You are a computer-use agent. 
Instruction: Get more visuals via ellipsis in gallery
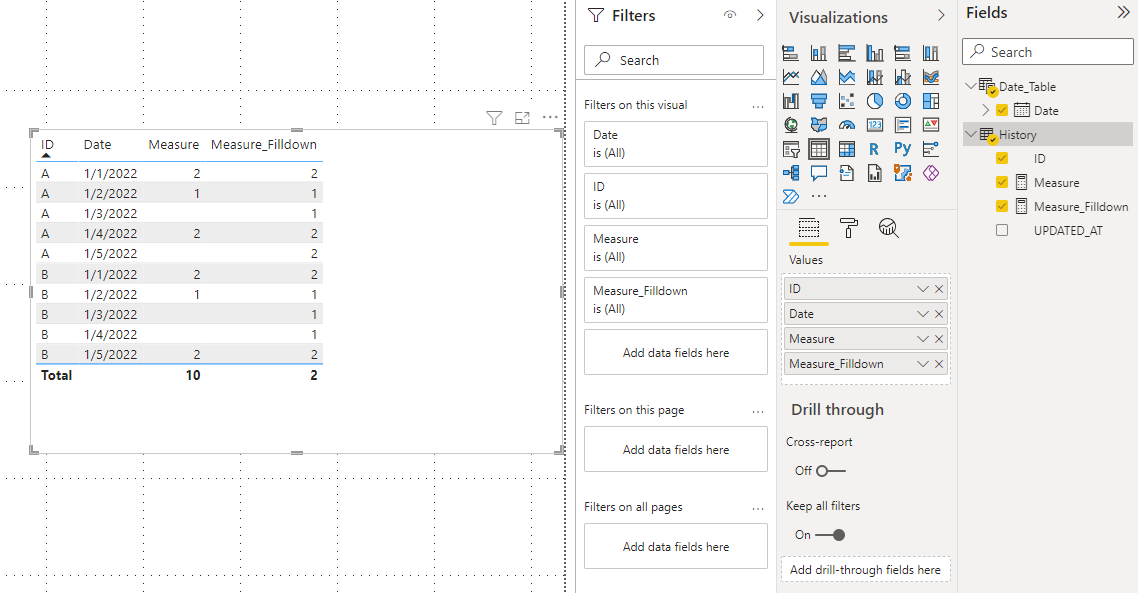tap(819, 197)
